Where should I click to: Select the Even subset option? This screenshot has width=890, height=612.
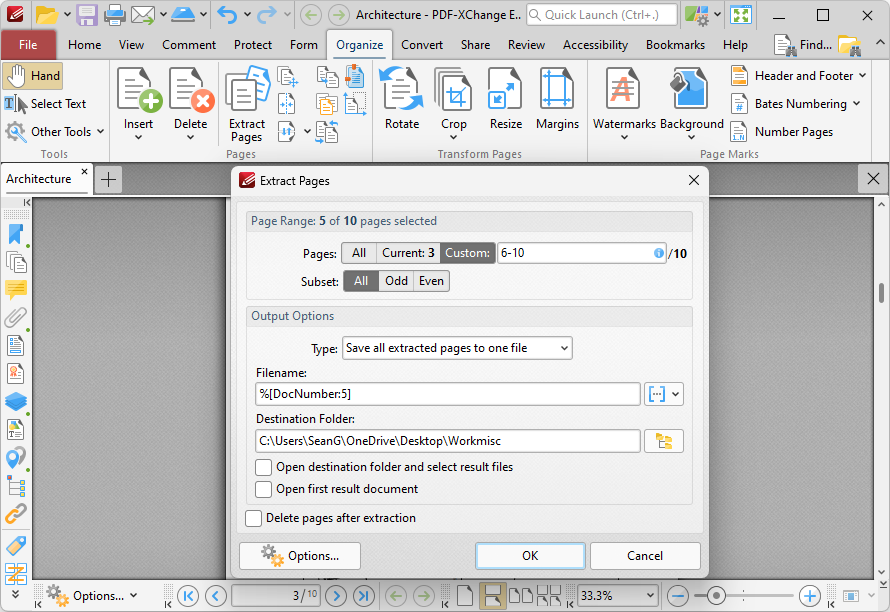(x=431, y=281)
